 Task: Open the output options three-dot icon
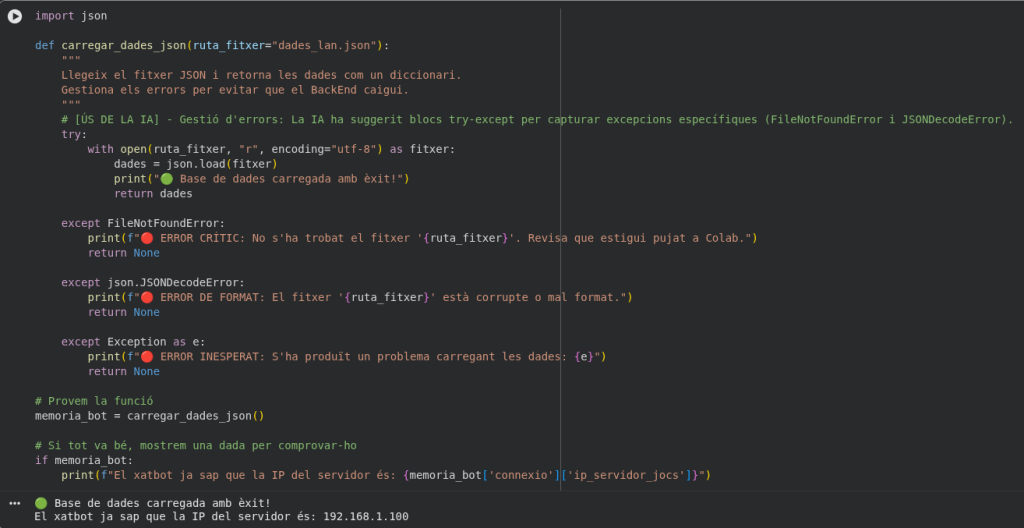[x=15, y=502]
